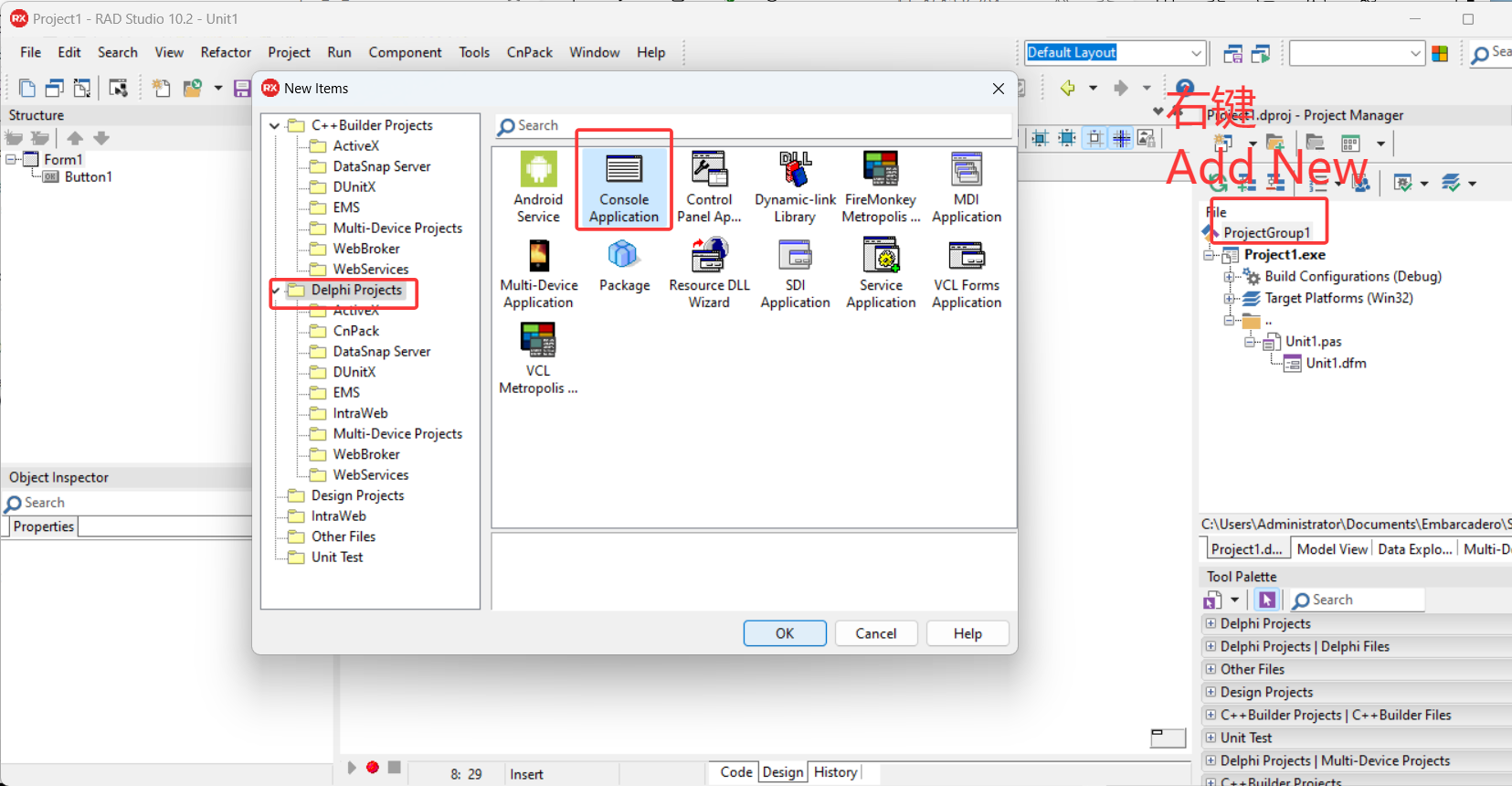Expand Unit Test in Tool Palette
Viewport: 1512px width, 786px height.
pyautogui.click(x=1211, y=738)
